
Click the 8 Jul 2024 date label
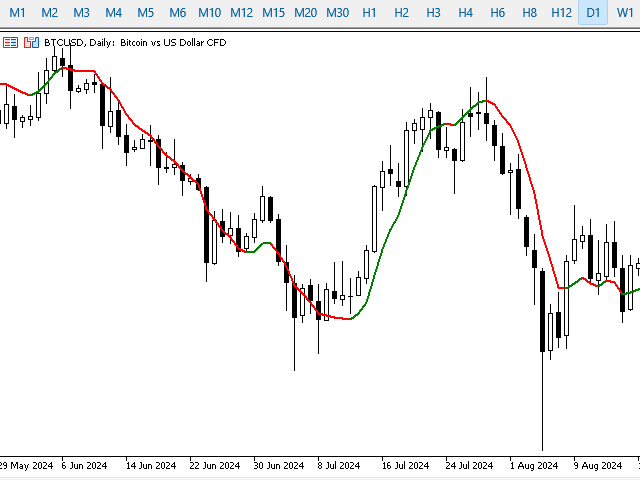coord(339,465)
